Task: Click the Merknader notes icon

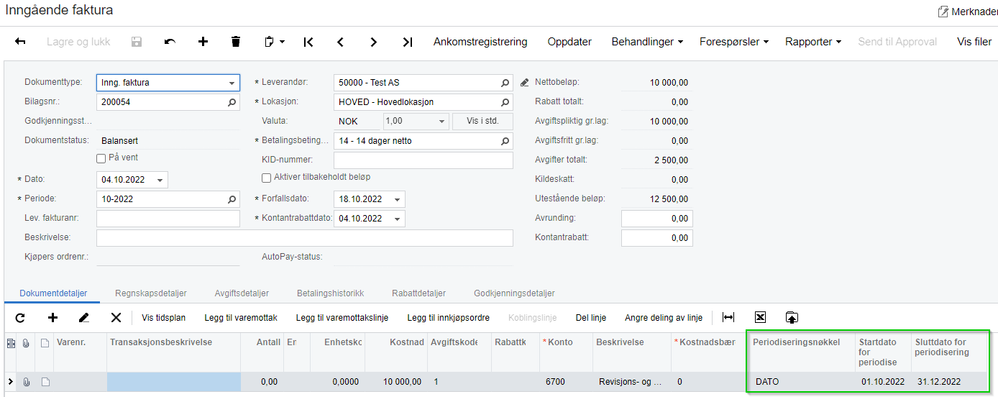Action: click(x=943, y=11)
